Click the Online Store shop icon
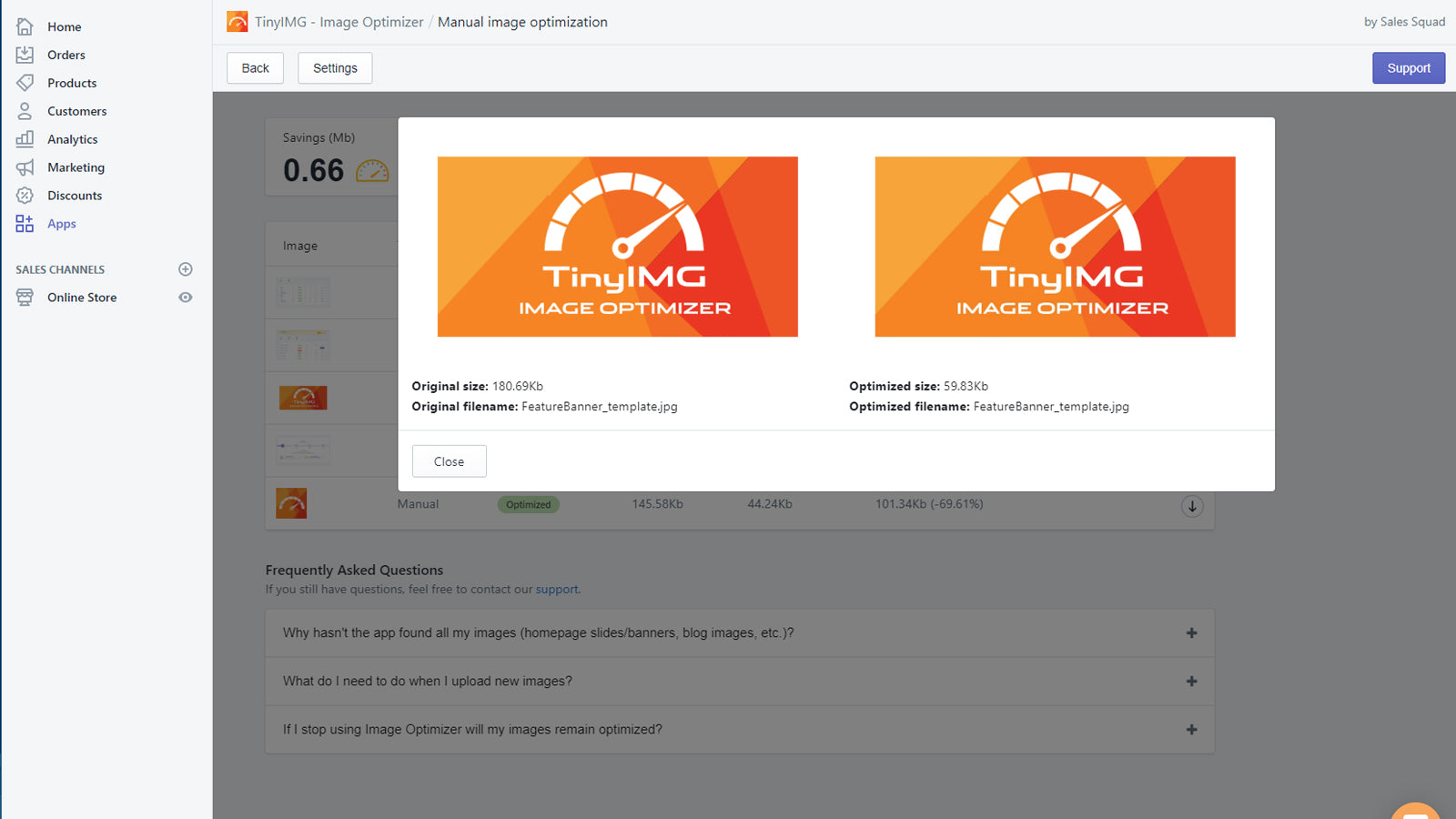The image size is (1456, 819). pos(25,298)
